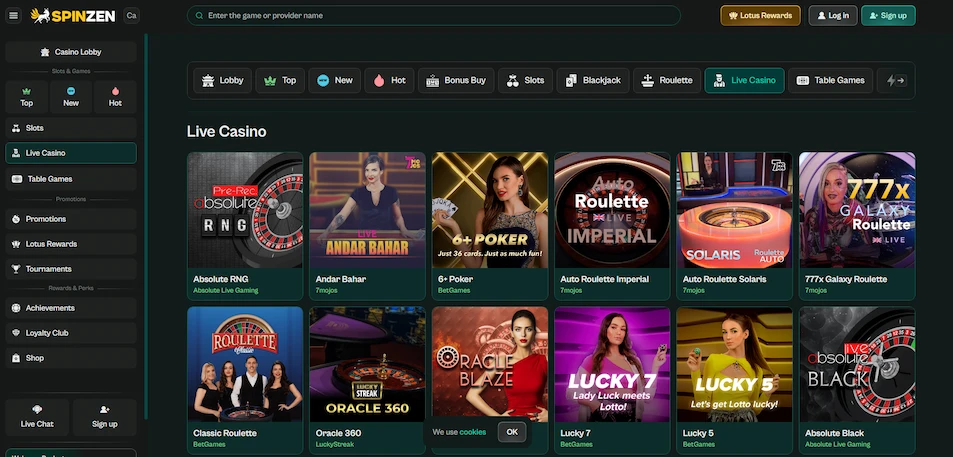Click the '777x Galaxy Roulette' title text

point(846,280)
